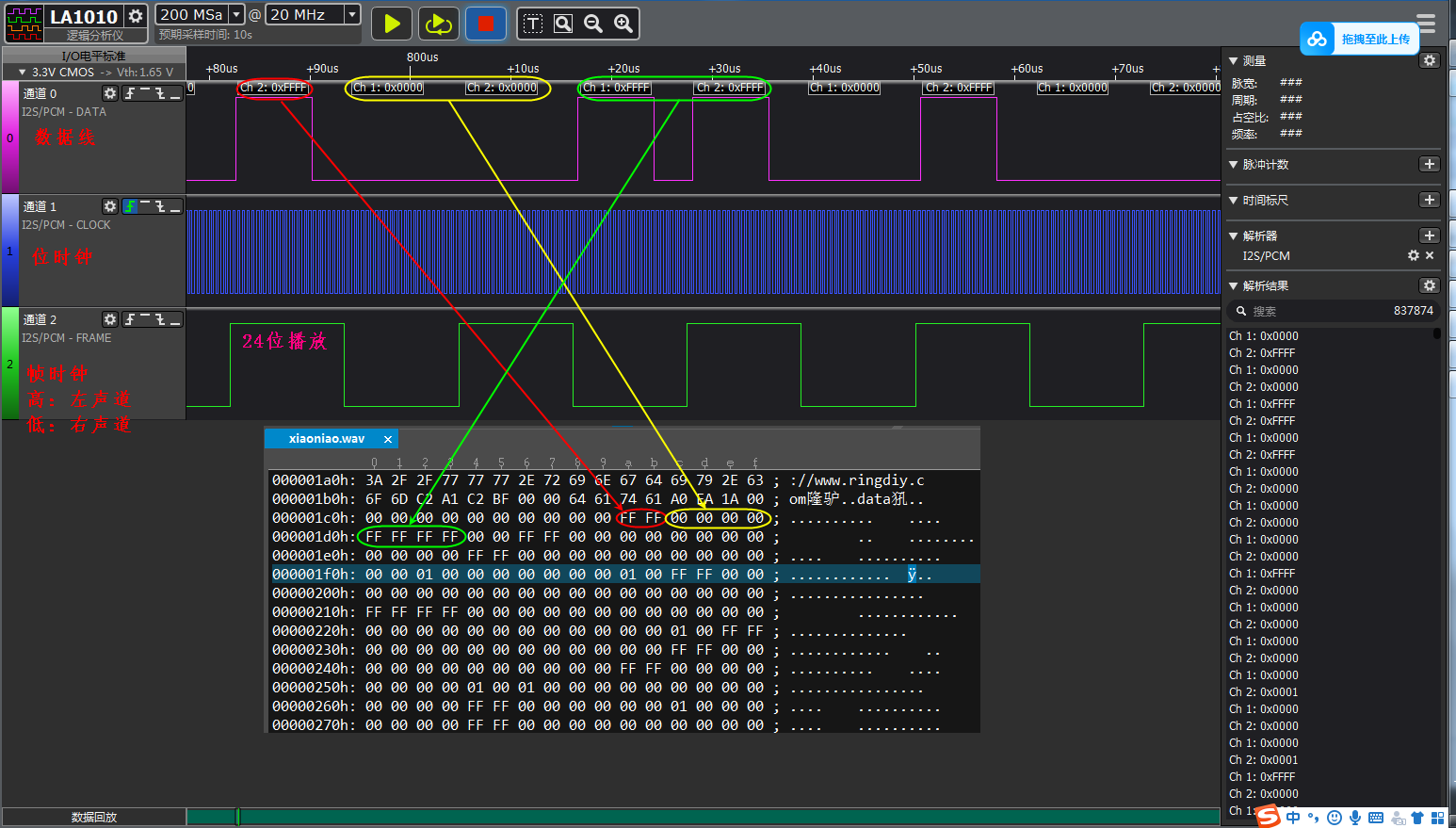This screenshot has width=1456, height=828.
Task: Open LA1010 device settings gear
Action: [136, 16]
